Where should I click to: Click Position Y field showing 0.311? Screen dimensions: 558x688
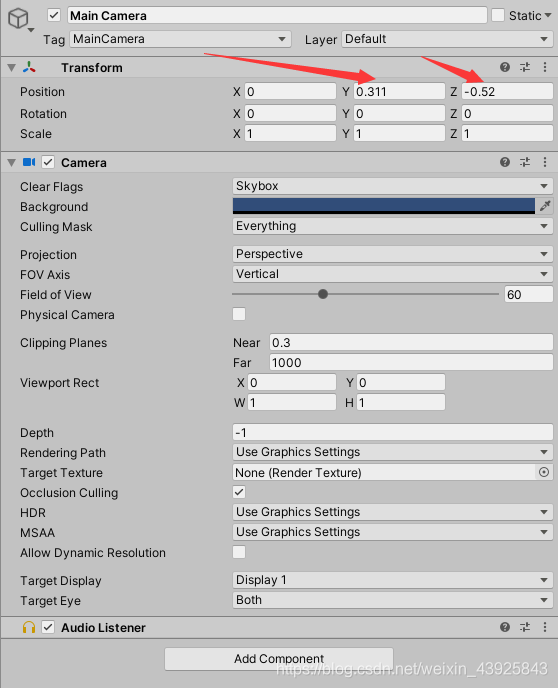point(399,91)
